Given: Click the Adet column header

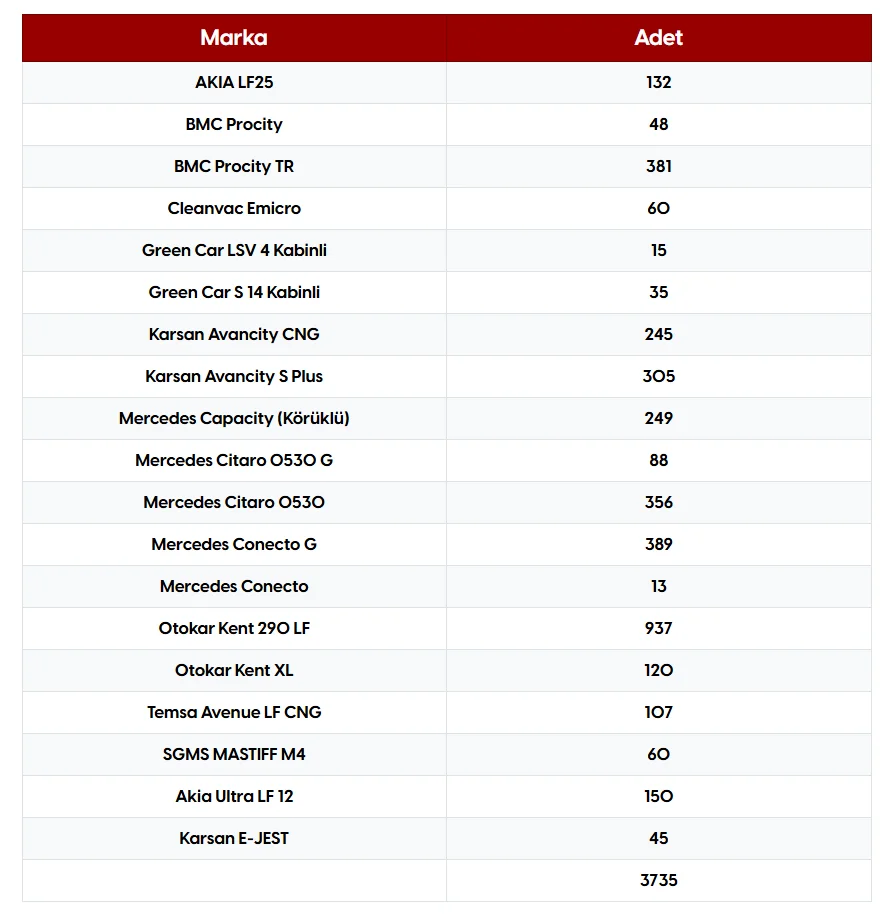Looking at the screenshot, I should point(658,38).
